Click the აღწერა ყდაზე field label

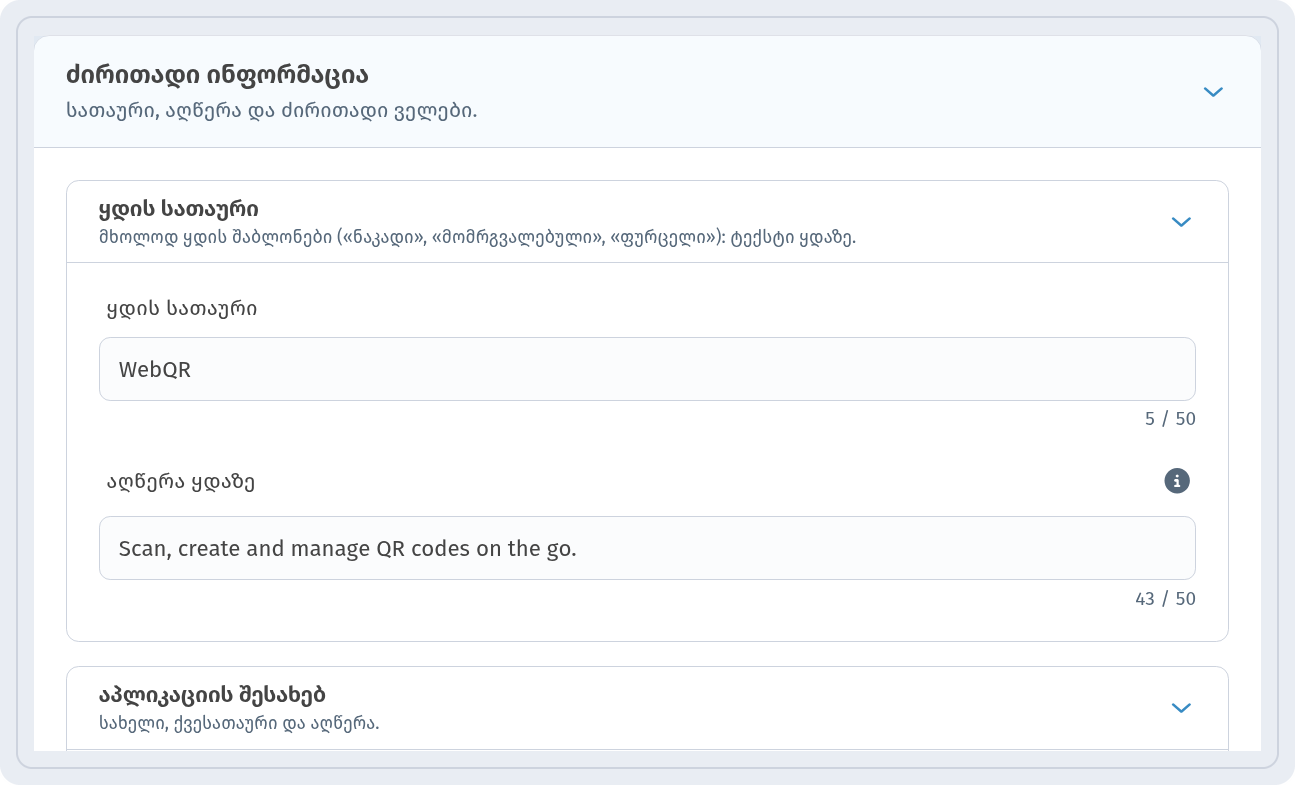tap(181, 482)
